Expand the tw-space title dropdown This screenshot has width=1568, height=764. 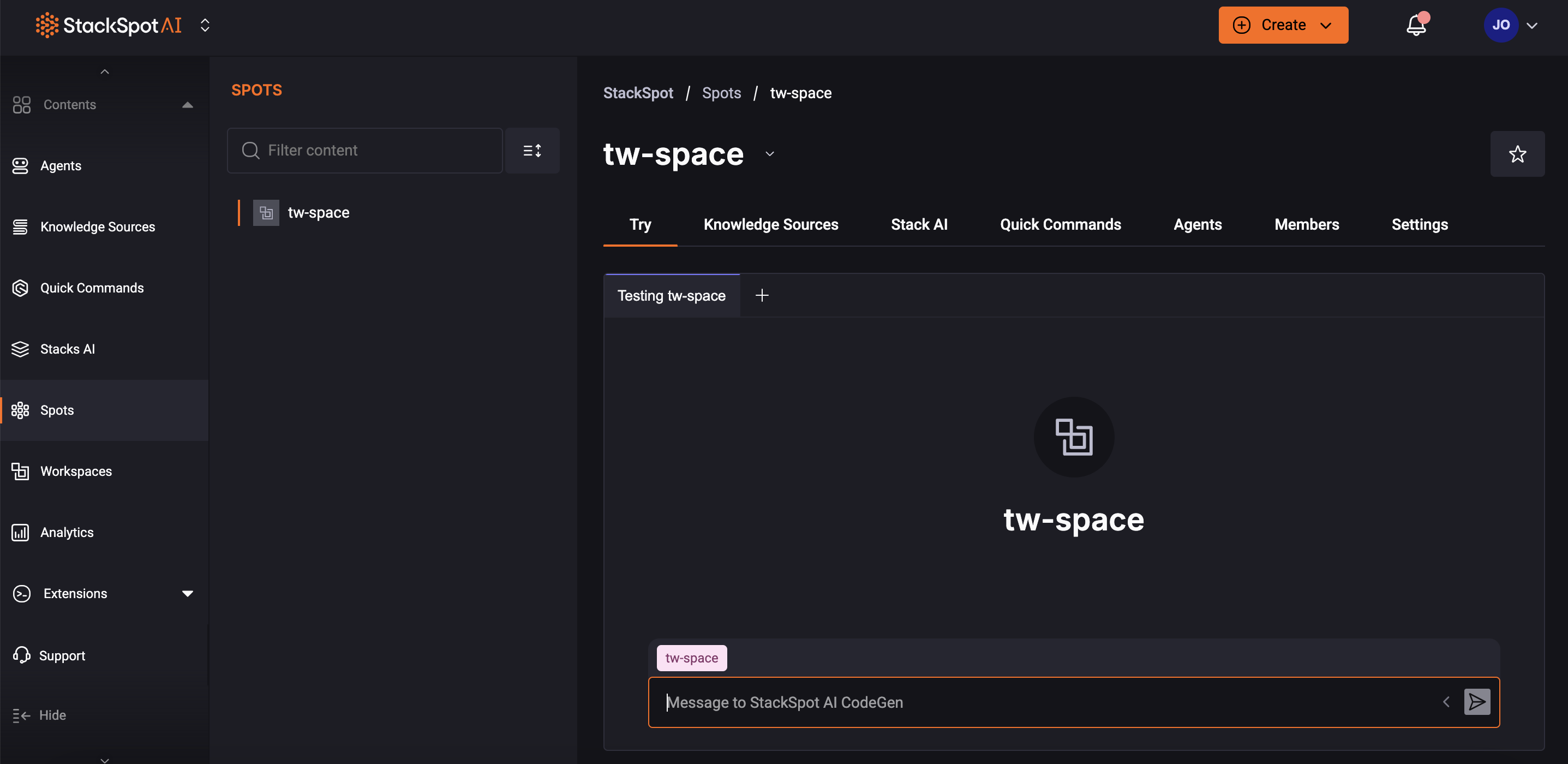coord(769,153)
